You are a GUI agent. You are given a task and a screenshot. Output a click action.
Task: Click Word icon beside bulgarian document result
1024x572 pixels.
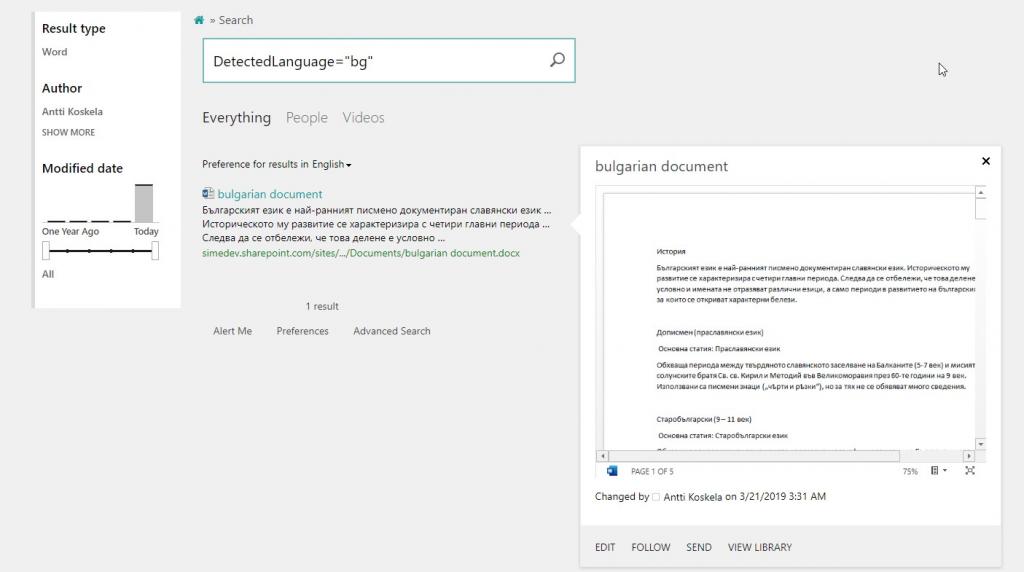[208, 194]
